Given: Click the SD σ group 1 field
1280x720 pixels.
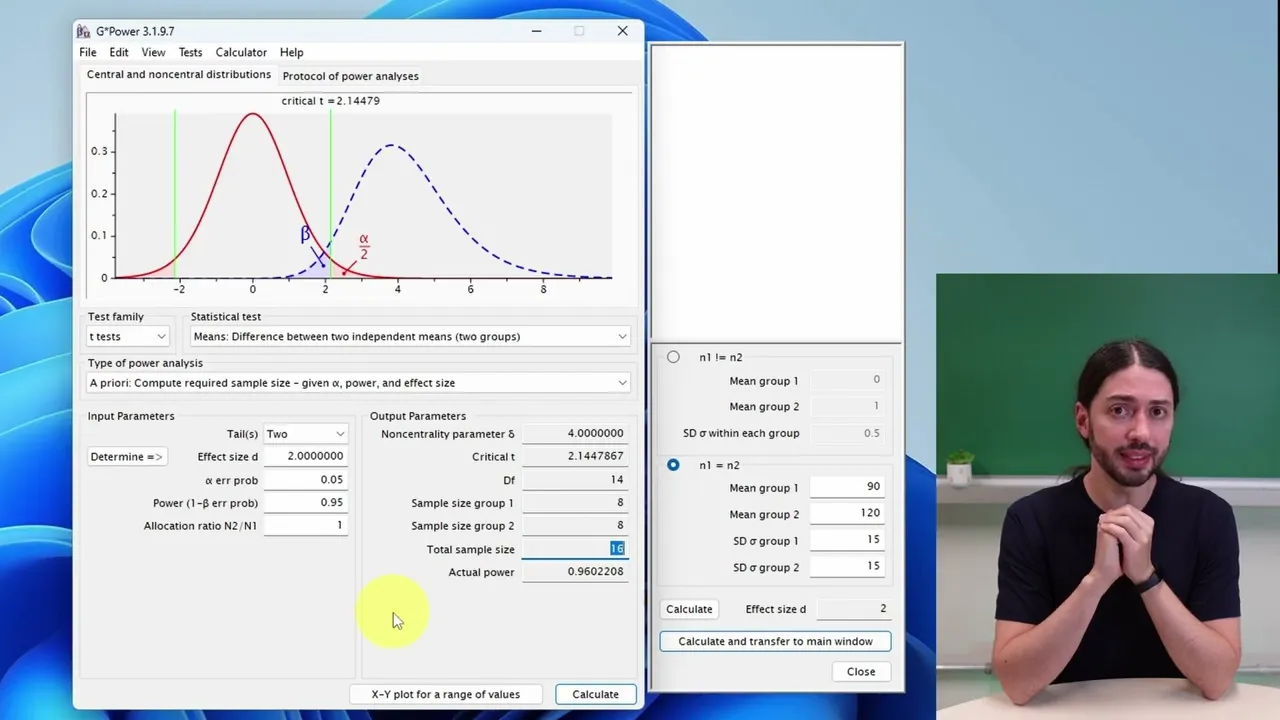Looking at the screenshot, I should tap(847, 540).
